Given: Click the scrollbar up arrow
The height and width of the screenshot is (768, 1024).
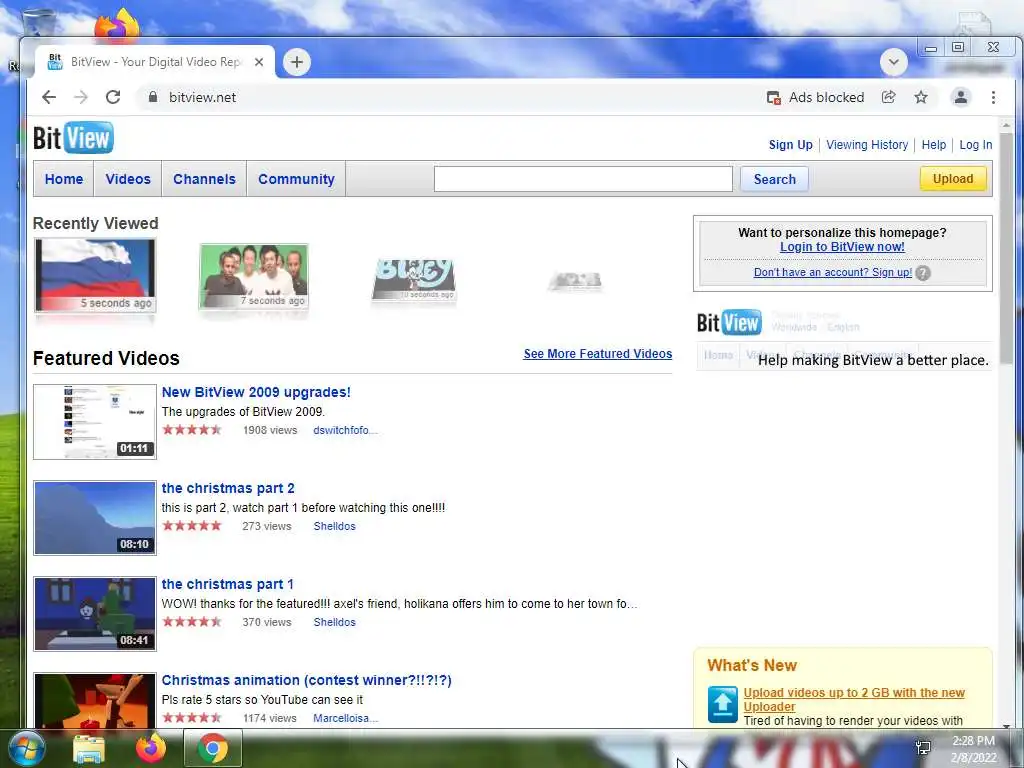Looking at the screenshot, I should coord(1006,124).
